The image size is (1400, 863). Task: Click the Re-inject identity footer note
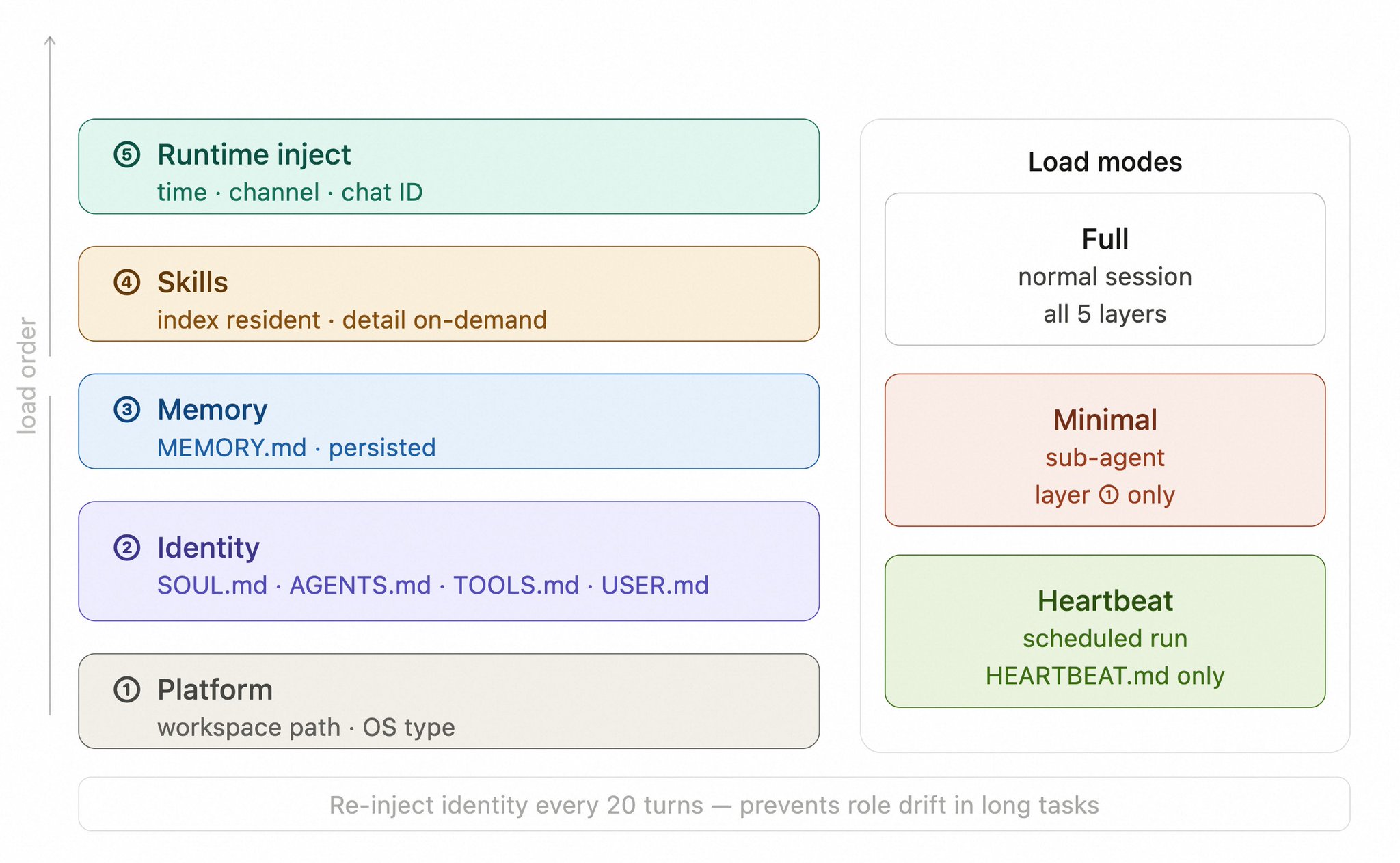click(714, 805)
